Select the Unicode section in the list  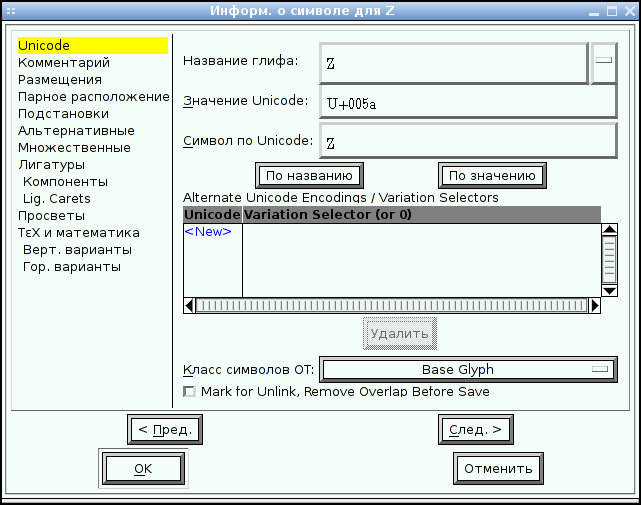pyautogui.click(x=93, y=45)
